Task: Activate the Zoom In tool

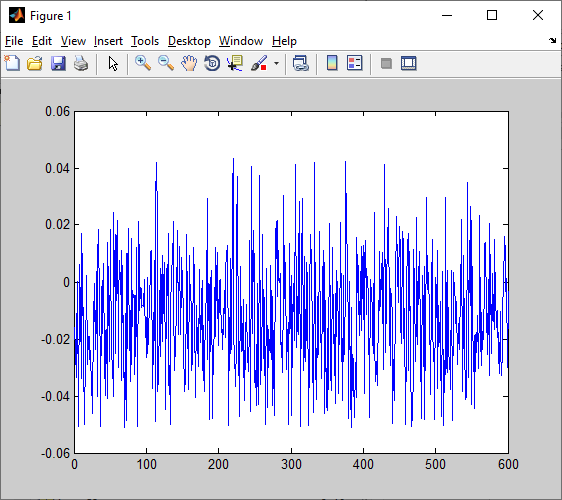Action: [x=143, y=63]
